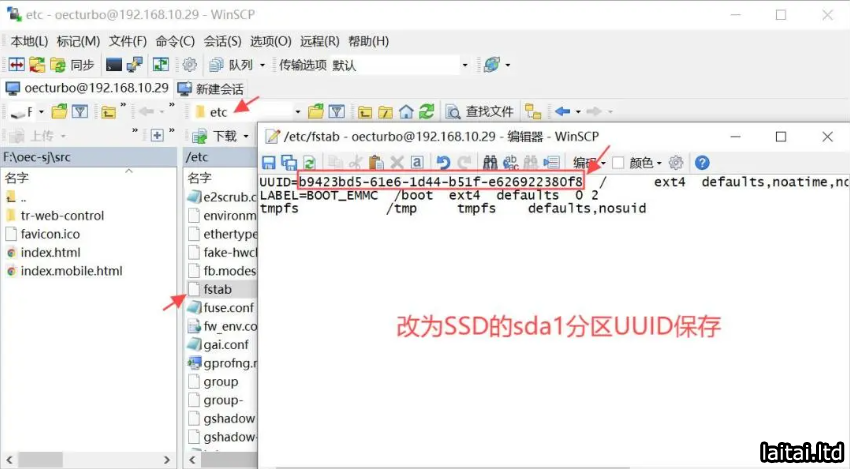Expand the 下载 download dropdown arrow
This screenshot has width=850, height=469.
245,136
